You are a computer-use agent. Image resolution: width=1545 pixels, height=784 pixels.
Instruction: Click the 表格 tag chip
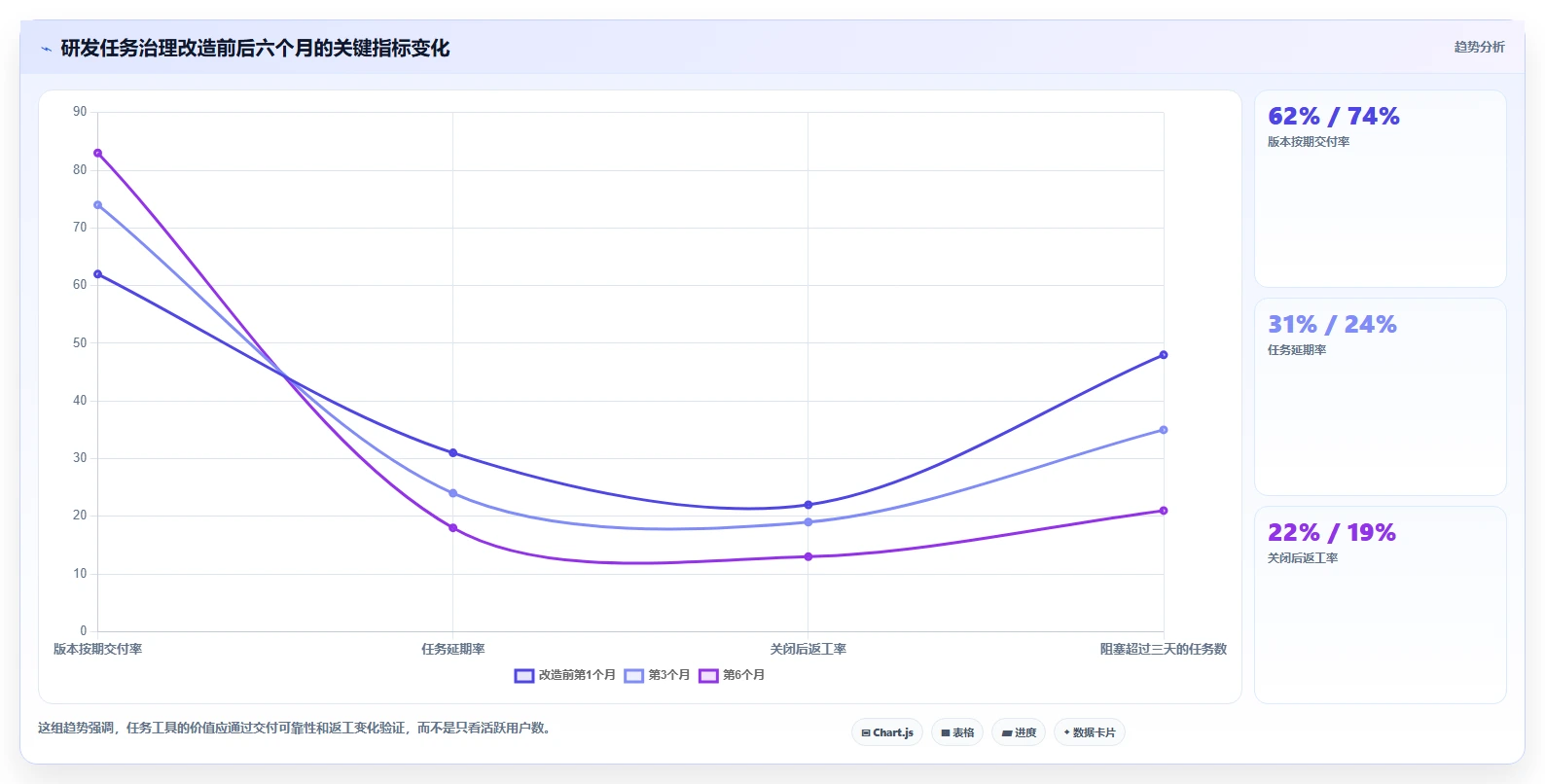point(957,732)
